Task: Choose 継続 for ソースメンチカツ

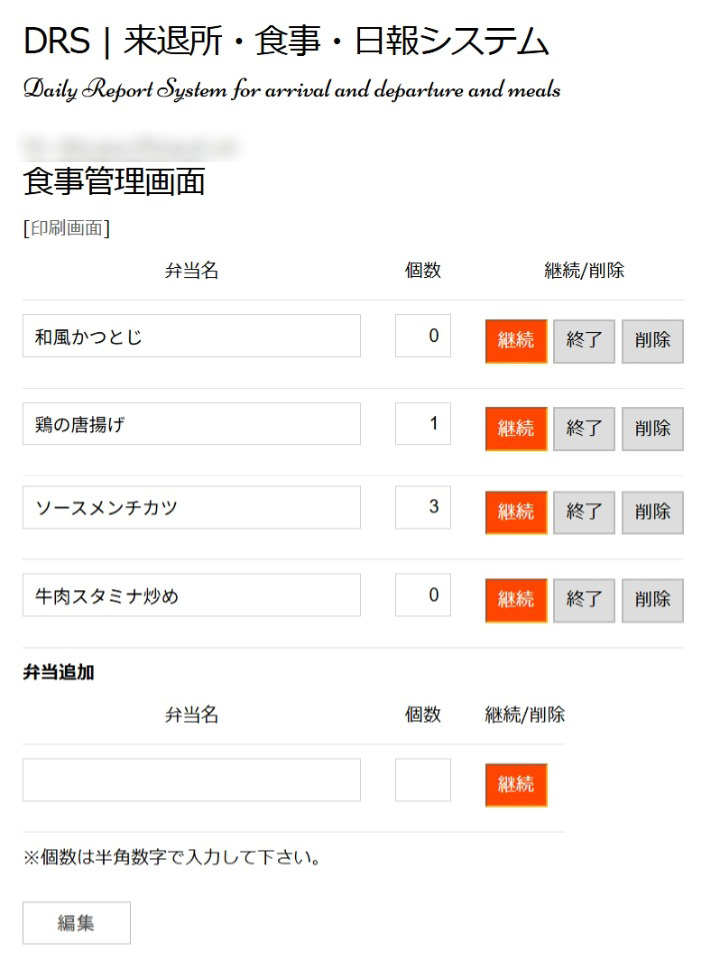Action: pos(516,512)
